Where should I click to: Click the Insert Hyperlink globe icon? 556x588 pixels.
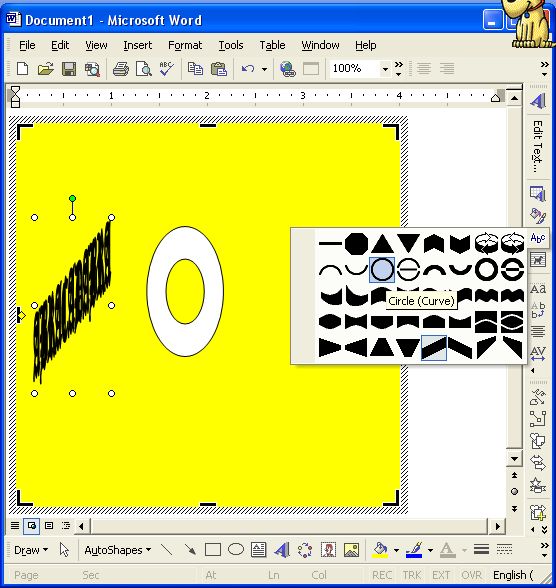pos(288,69)
